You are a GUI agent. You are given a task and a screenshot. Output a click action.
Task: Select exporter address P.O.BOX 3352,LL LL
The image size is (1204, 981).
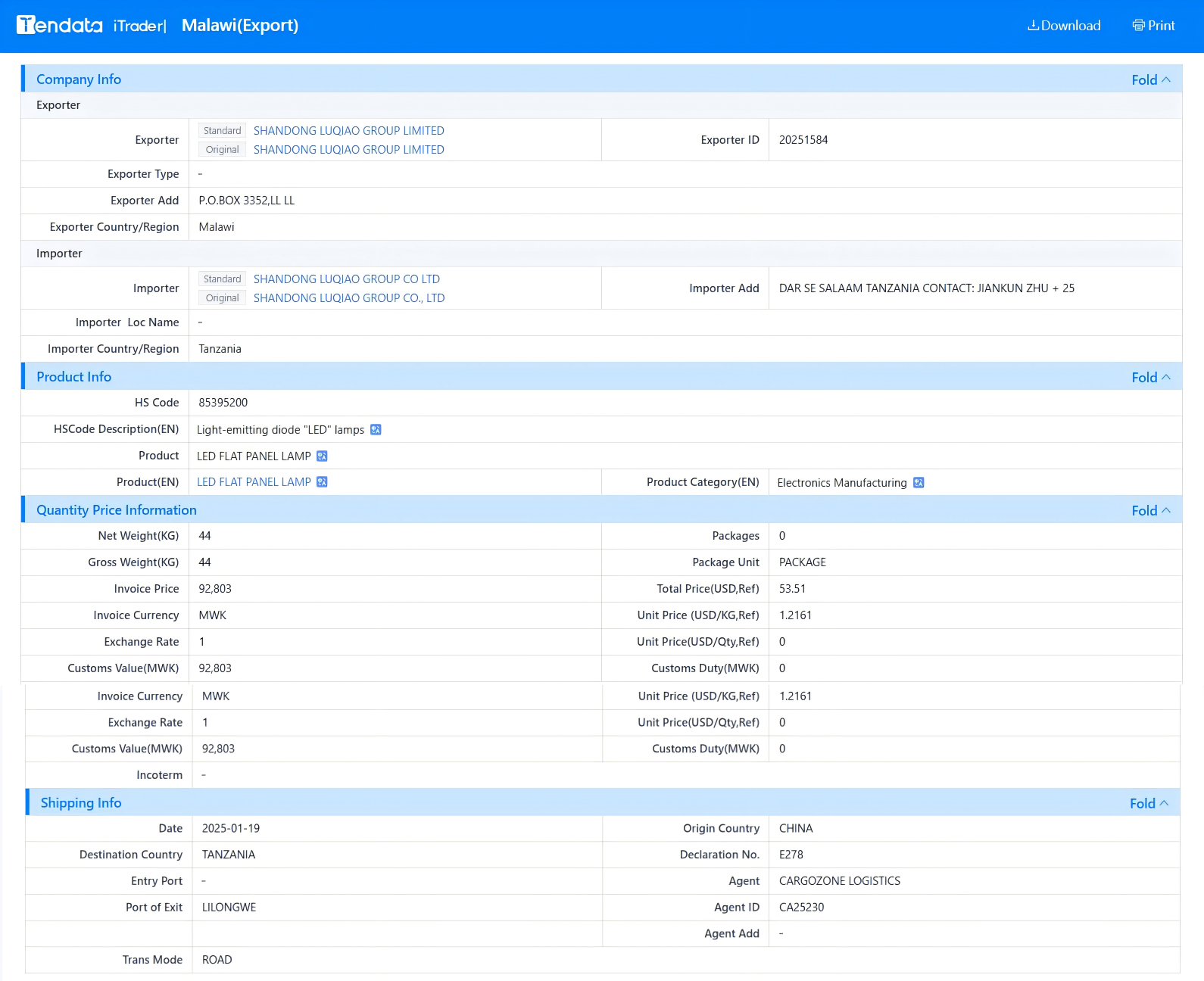click(x=247, y=201)
